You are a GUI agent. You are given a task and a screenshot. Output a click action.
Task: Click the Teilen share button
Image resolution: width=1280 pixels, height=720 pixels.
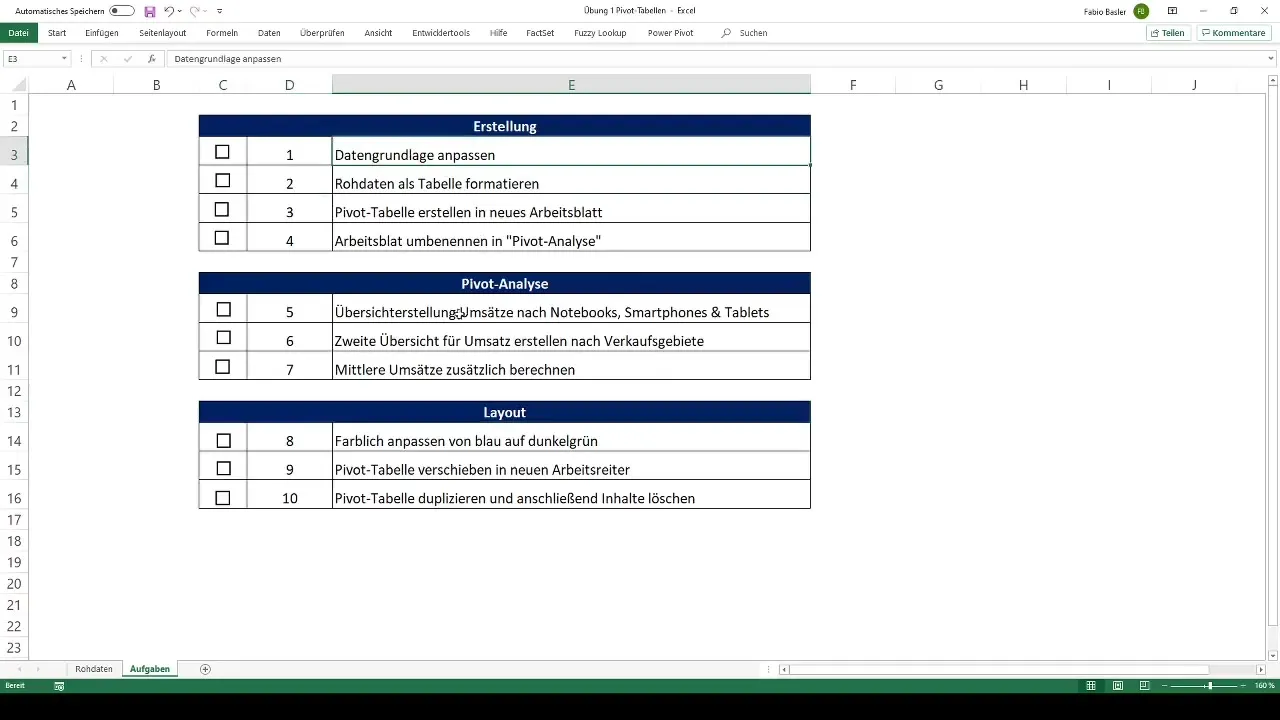pyautogui.click(x=1168, y=33)
